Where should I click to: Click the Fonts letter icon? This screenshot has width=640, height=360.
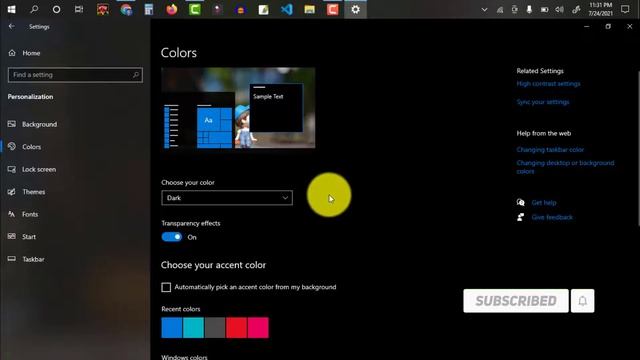[x=12, y=214]
